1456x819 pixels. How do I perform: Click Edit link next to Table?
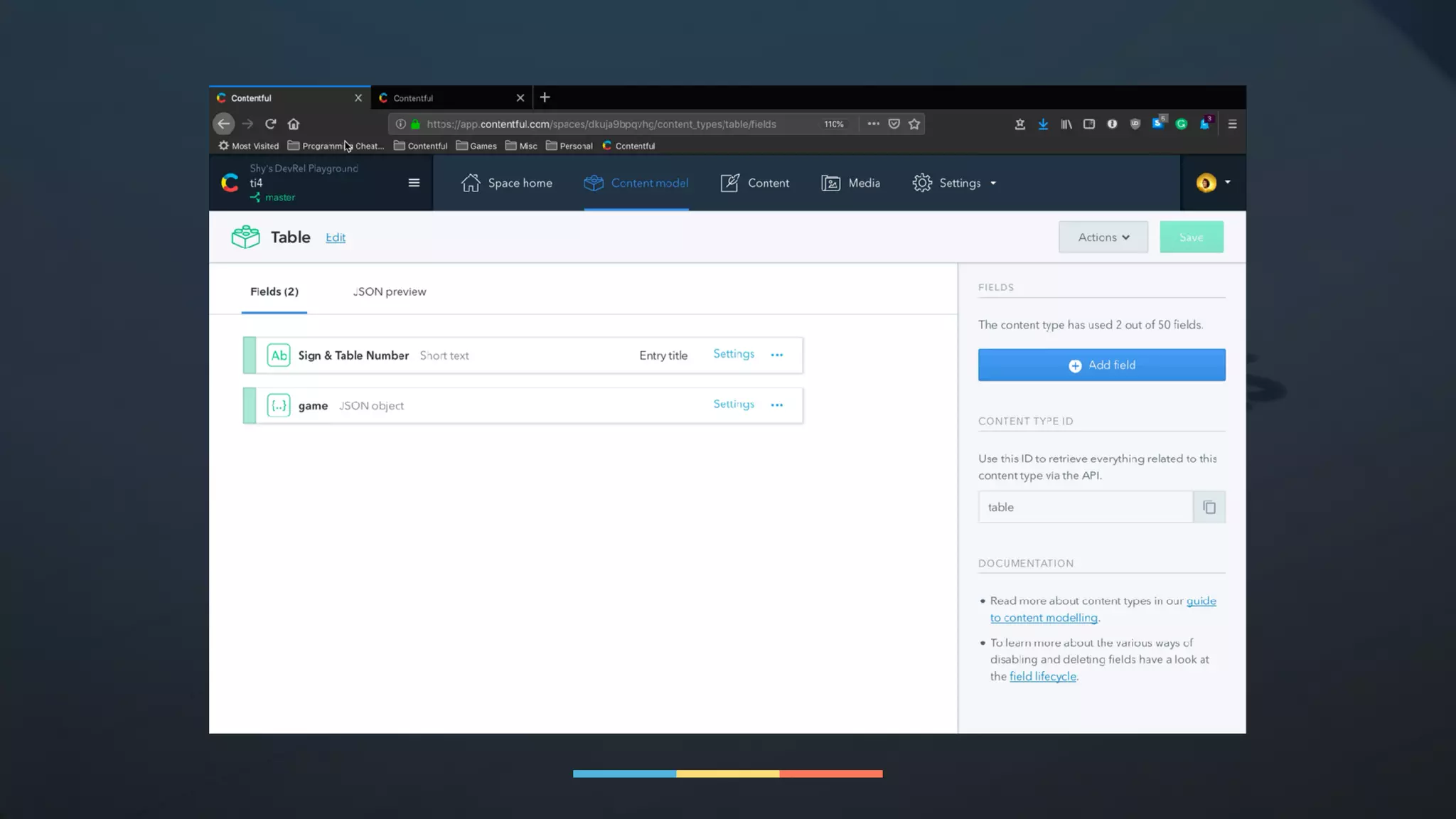coord(336,237)
